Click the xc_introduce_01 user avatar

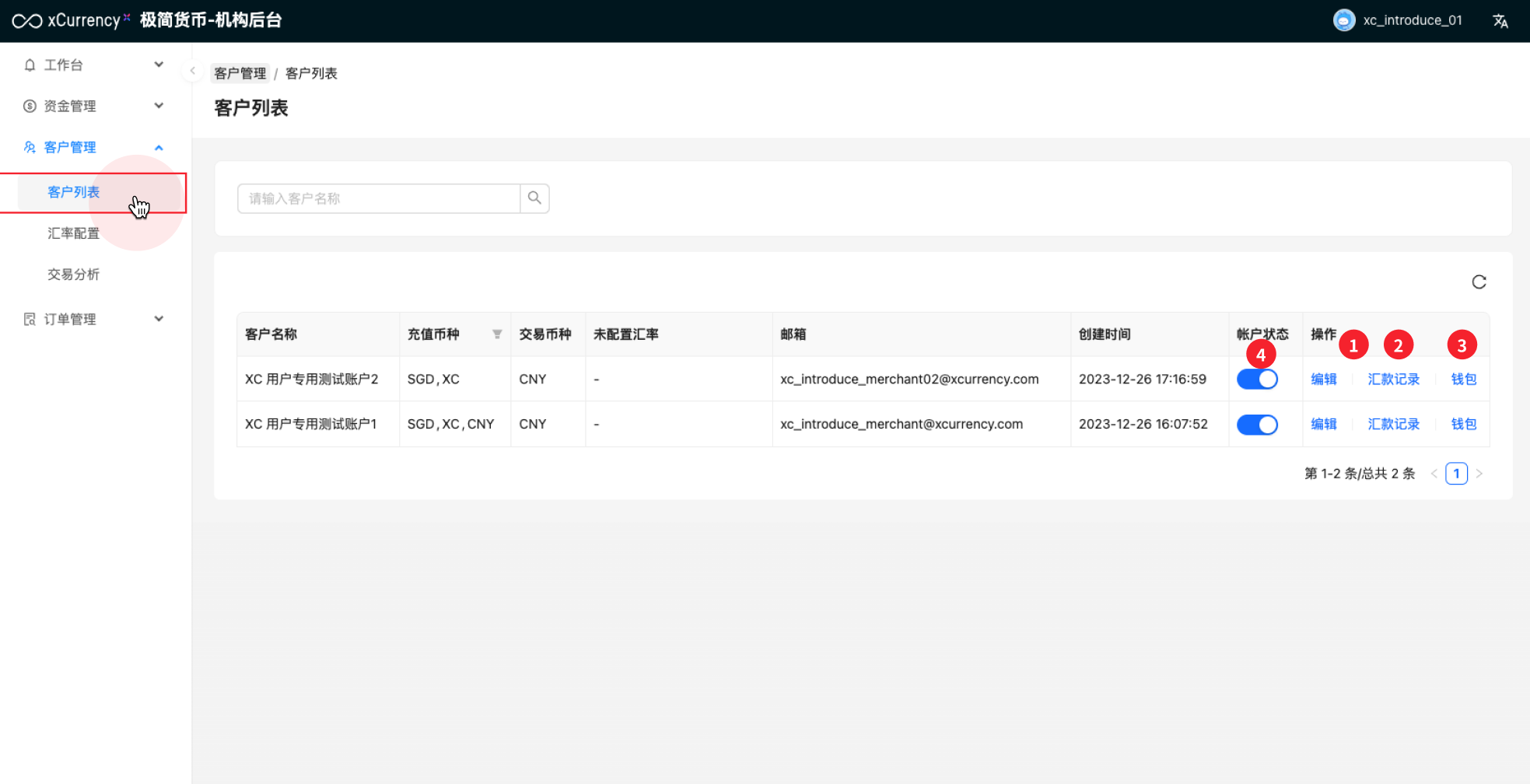click(1343, 21)
